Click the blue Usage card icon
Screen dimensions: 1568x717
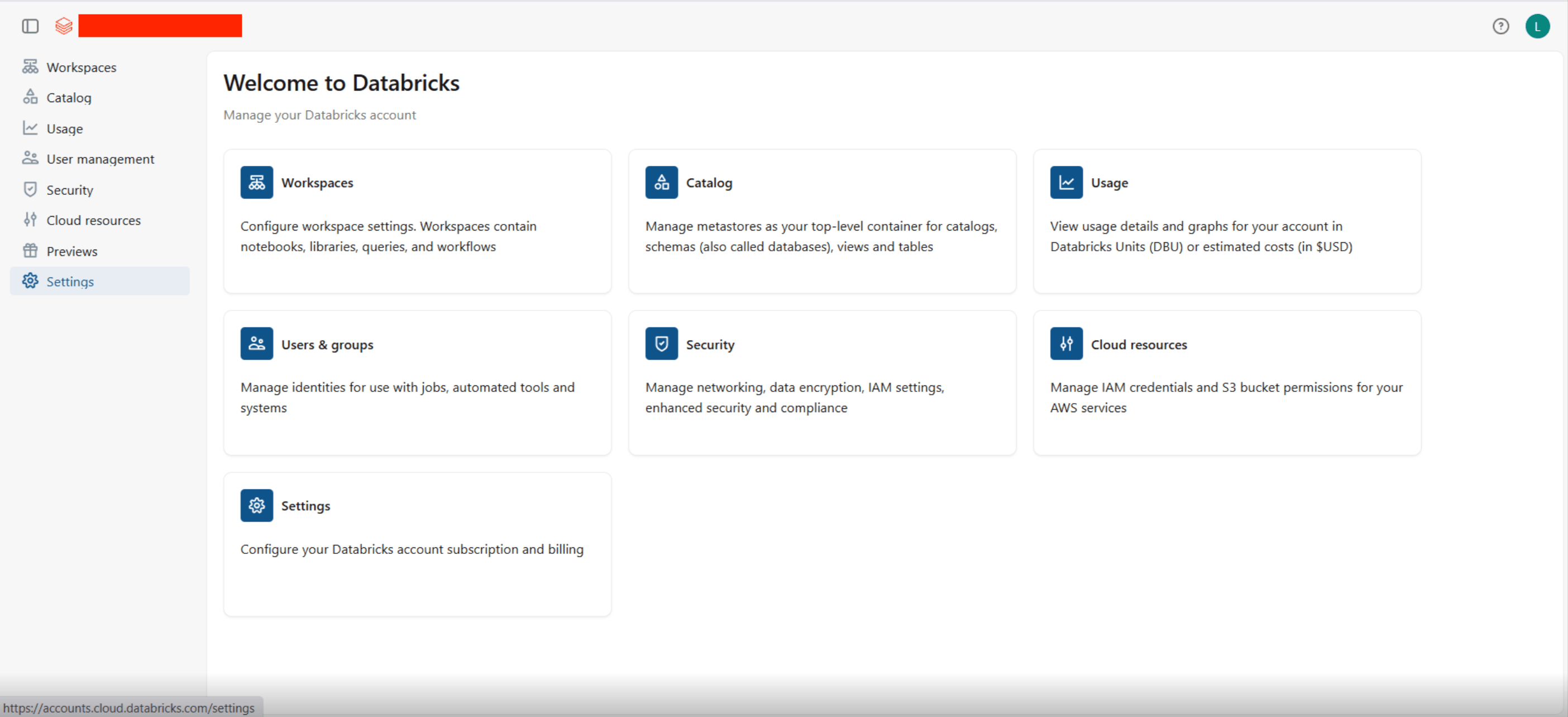click(x=1066, y=183)
